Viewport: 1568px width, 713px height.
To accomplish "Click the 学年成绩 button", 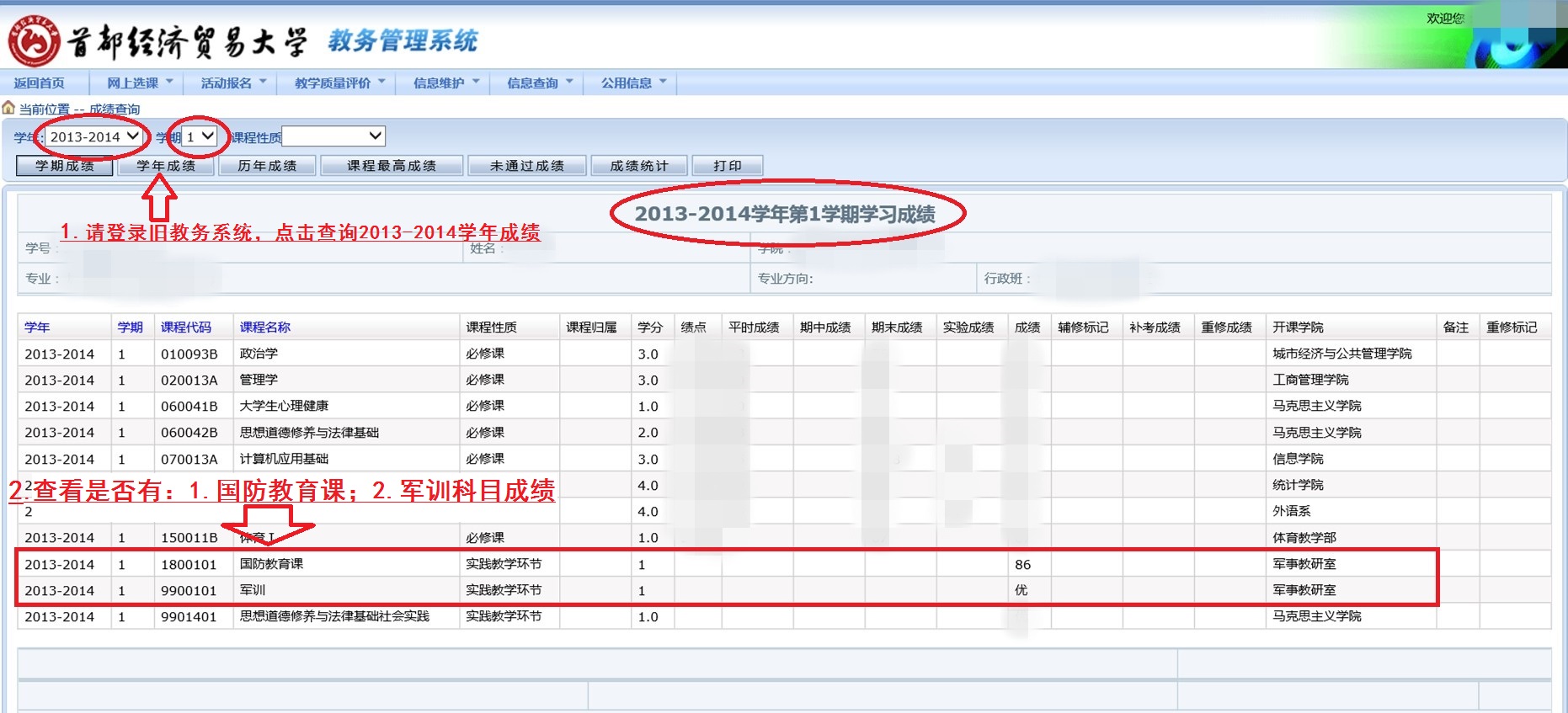I will tap(166, 166).
